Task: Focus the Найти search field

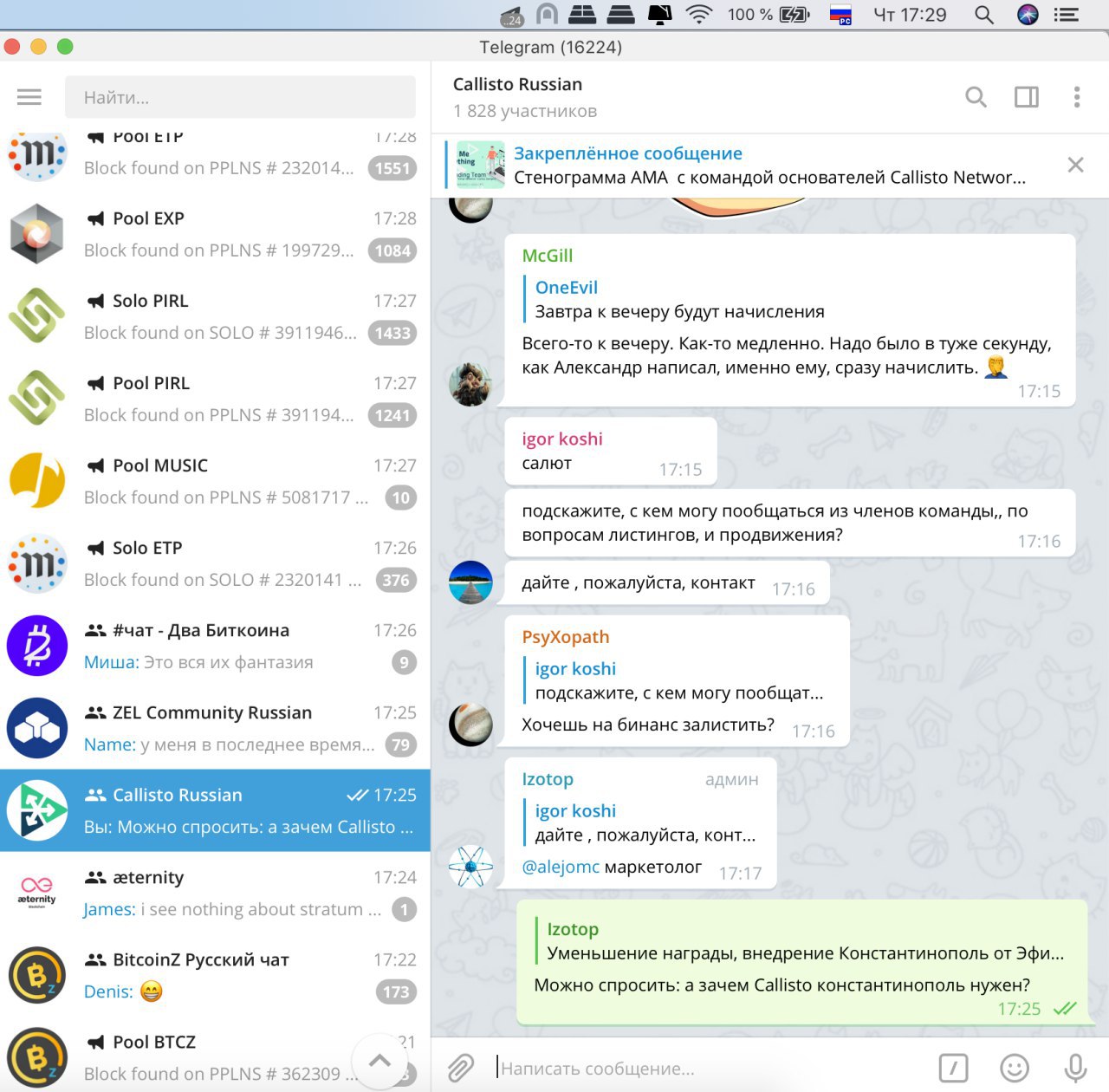Action: coord(240,97)
